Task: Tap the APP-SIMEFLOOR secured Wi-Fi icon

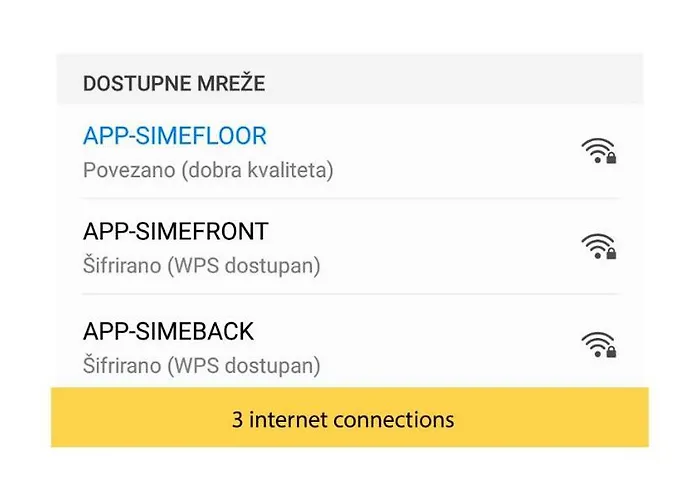Action: (599, 150)
